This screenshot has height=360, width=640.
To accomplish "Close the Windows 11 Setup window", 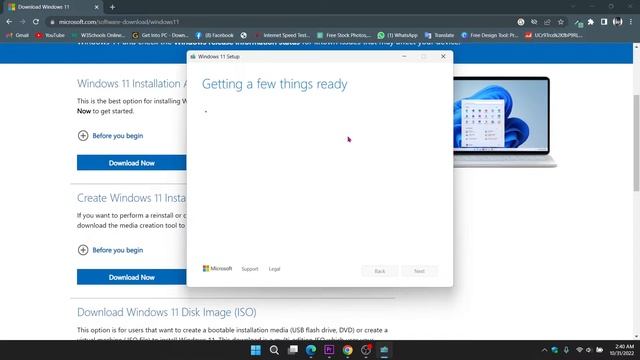I will pyautogui.click(x=443, y=56).
